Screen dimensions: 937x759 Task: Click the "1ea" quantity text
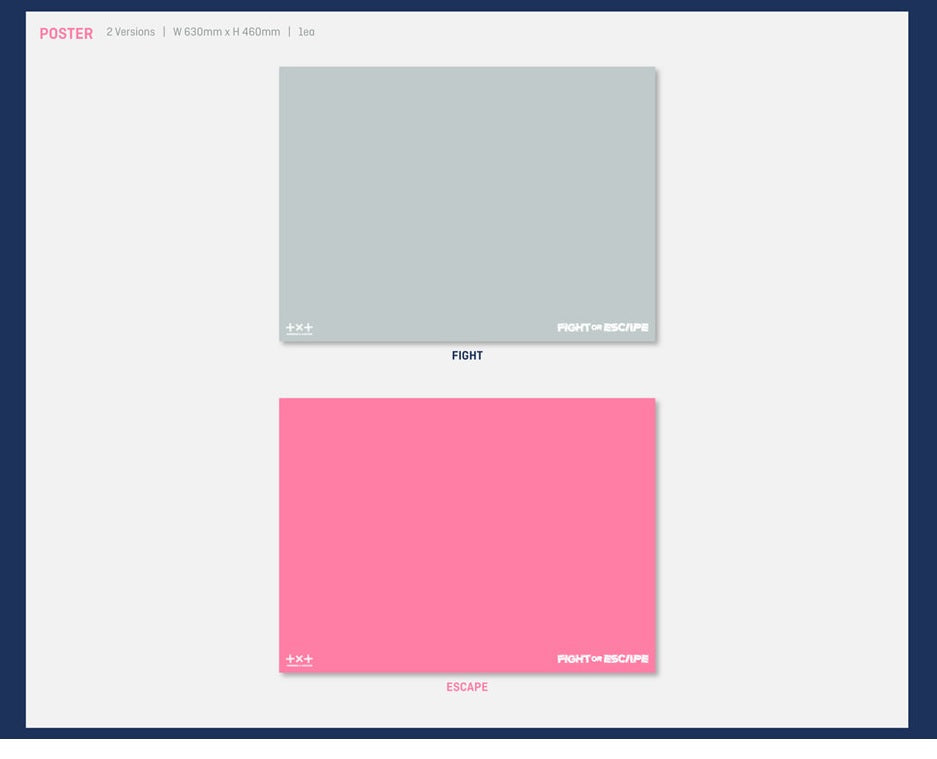click(x=306, y=32)
